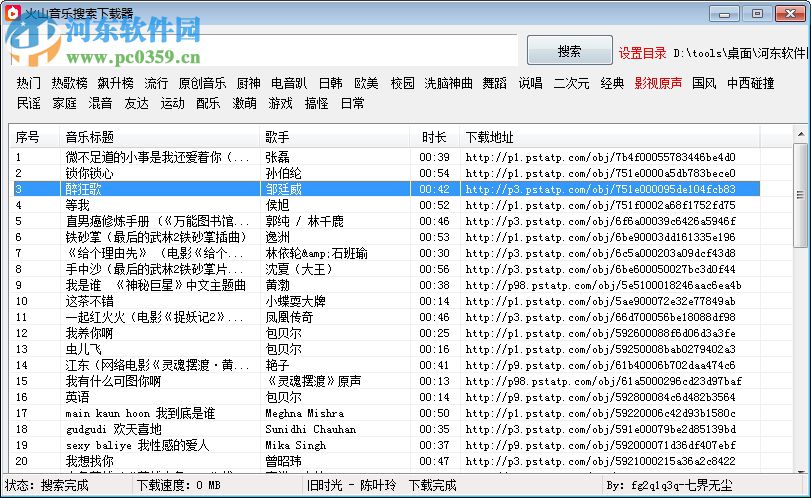The height and width of the screenshot is (498, 811).
Task: Sort by the 序号 column header
Action: click(x=35, y=137)
